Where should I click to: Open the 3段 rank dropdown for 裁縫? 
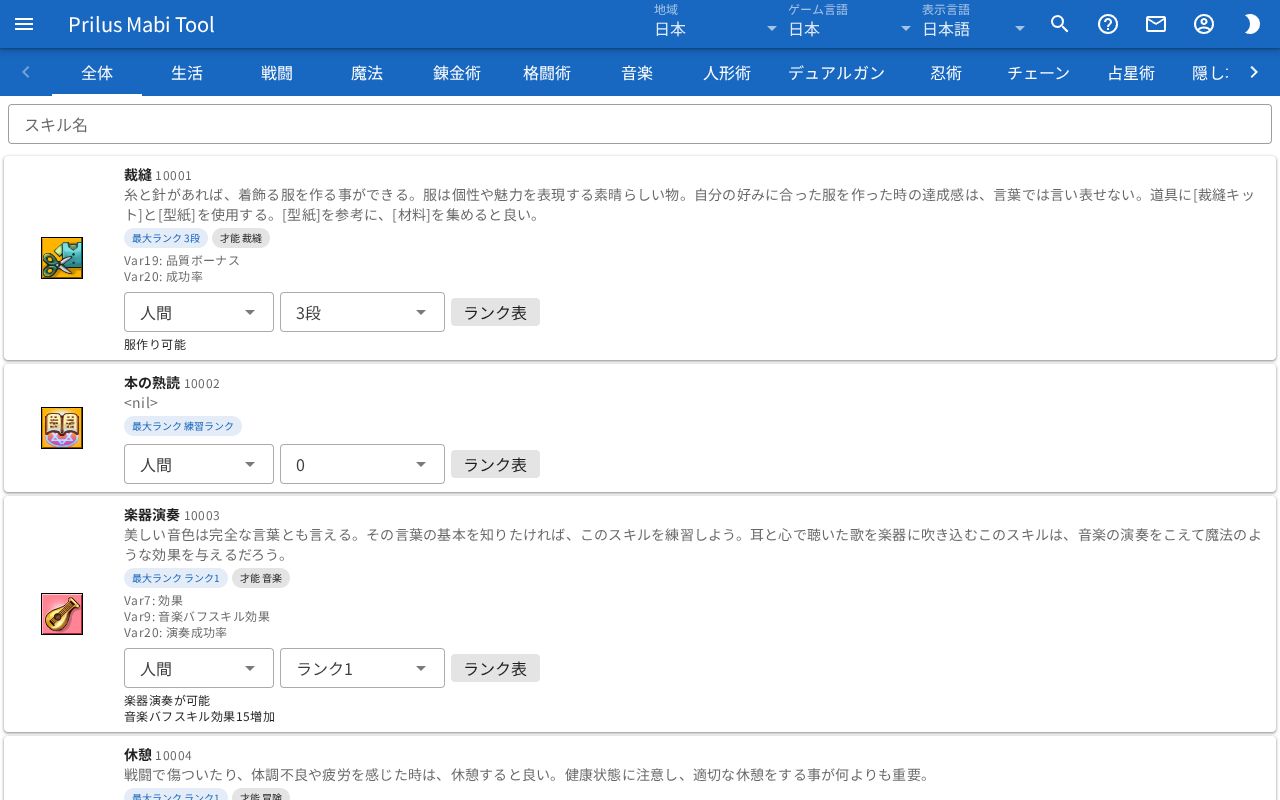(x=362, y=312)
